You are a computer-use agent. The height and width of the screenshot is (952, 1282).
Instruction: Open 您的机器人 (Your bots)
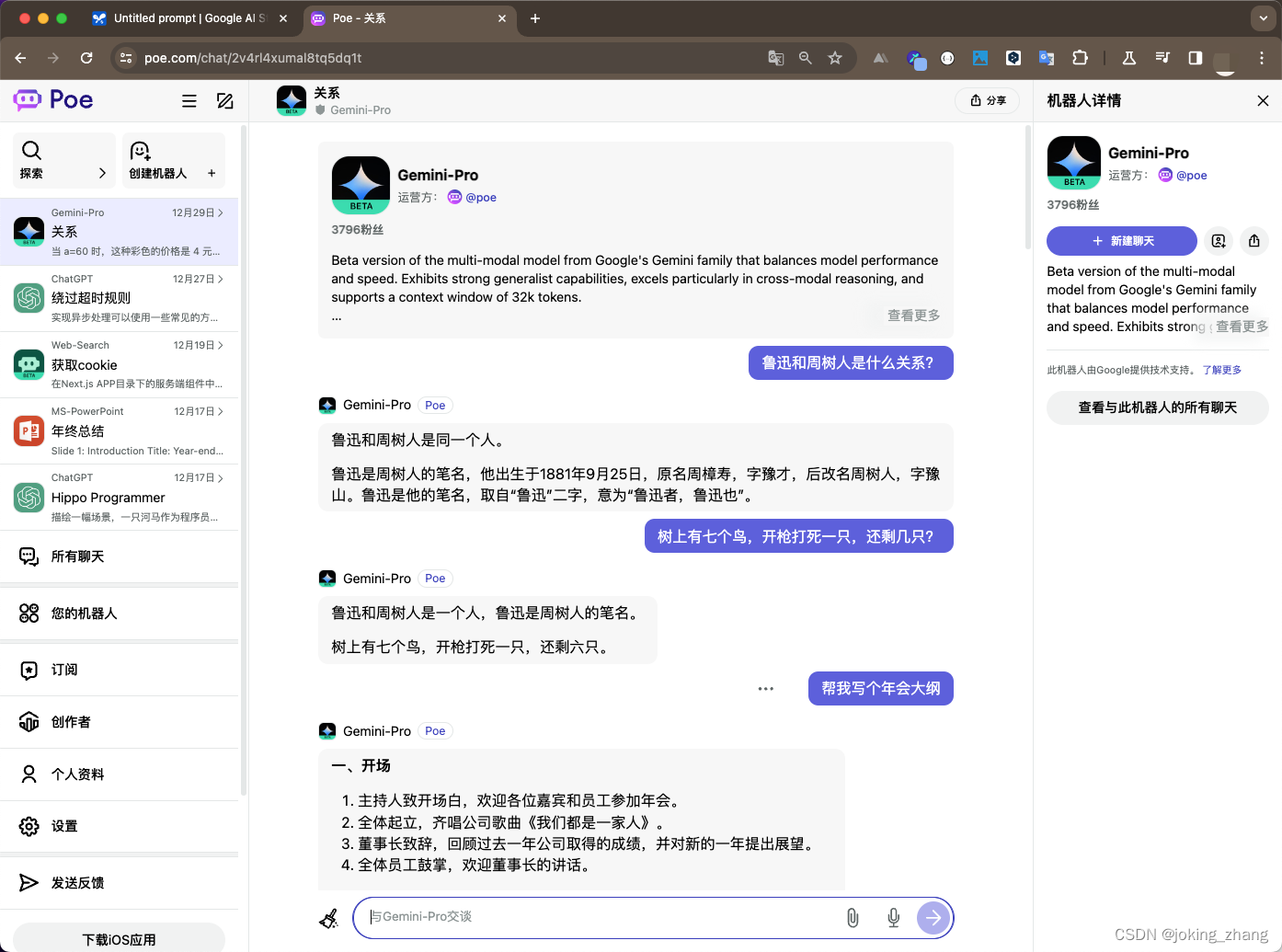(120, 614)
